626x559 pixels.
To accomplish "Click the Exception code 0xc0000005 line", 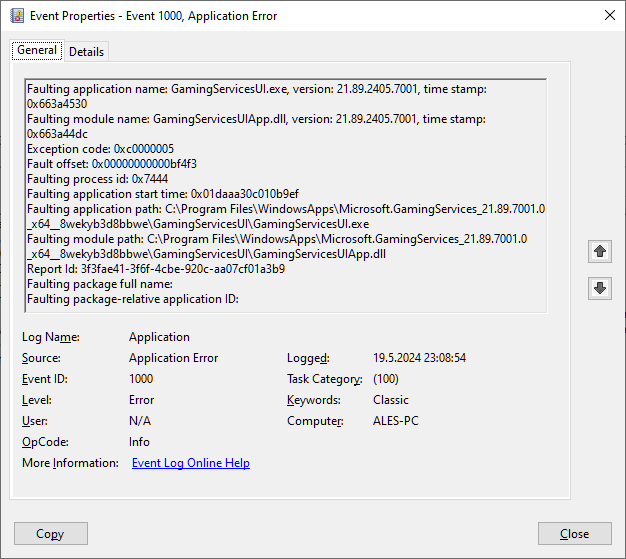I will pos(101,149).
